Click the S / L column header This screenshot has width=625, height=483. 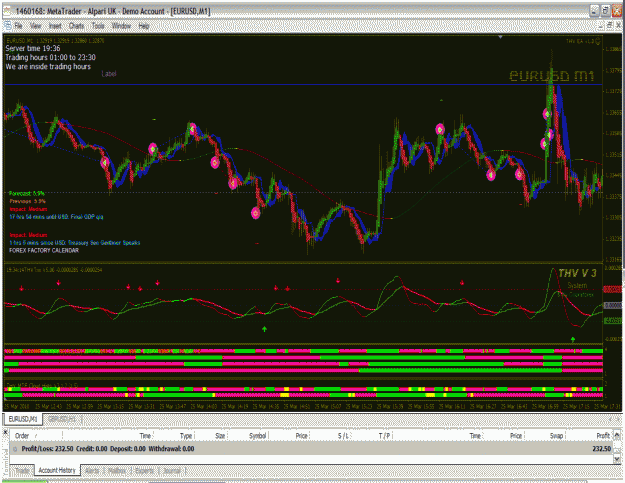point(343,436)
